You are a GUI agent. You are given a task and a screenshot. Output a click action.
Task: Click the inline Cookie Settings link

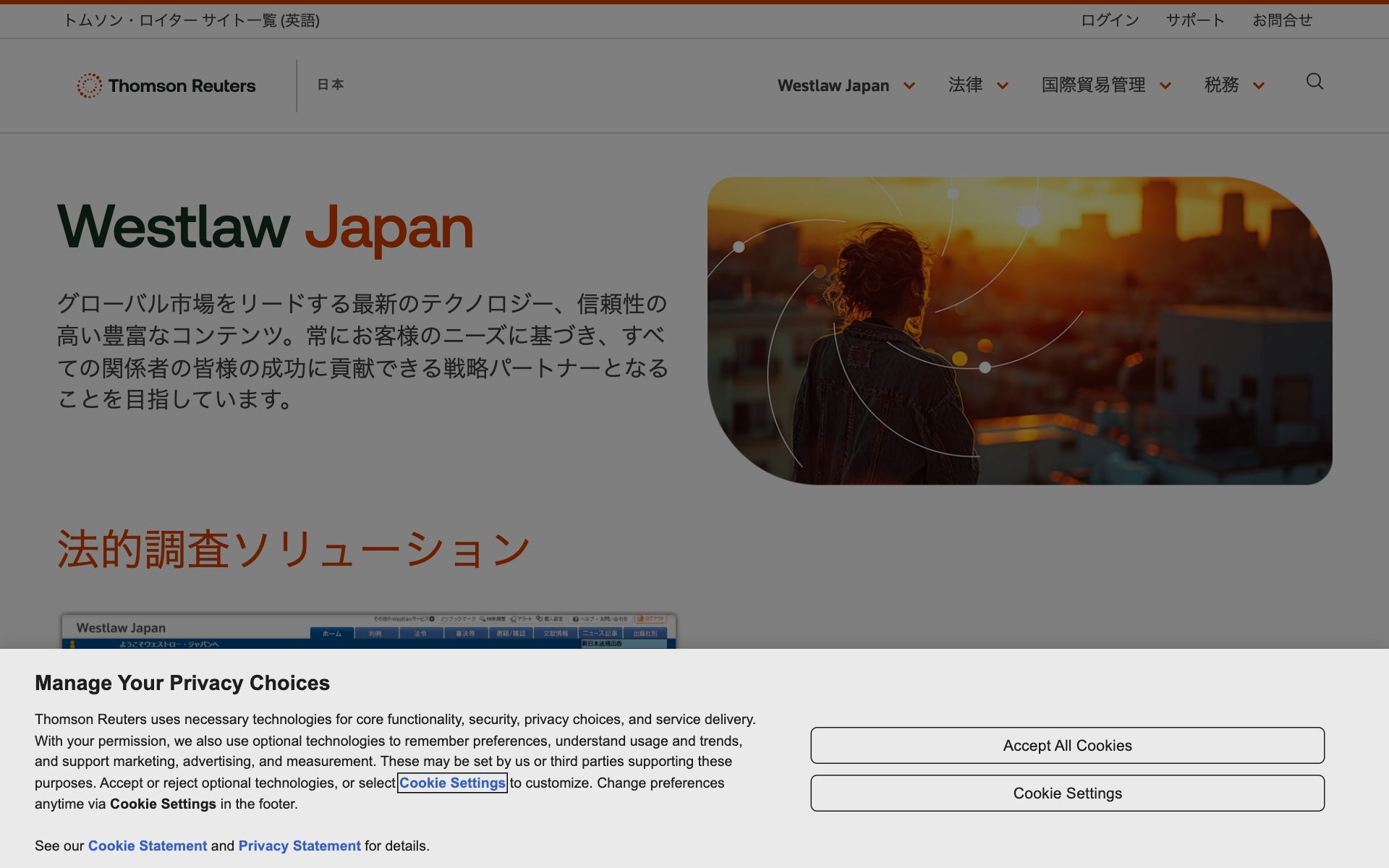[x=452, y=783]
